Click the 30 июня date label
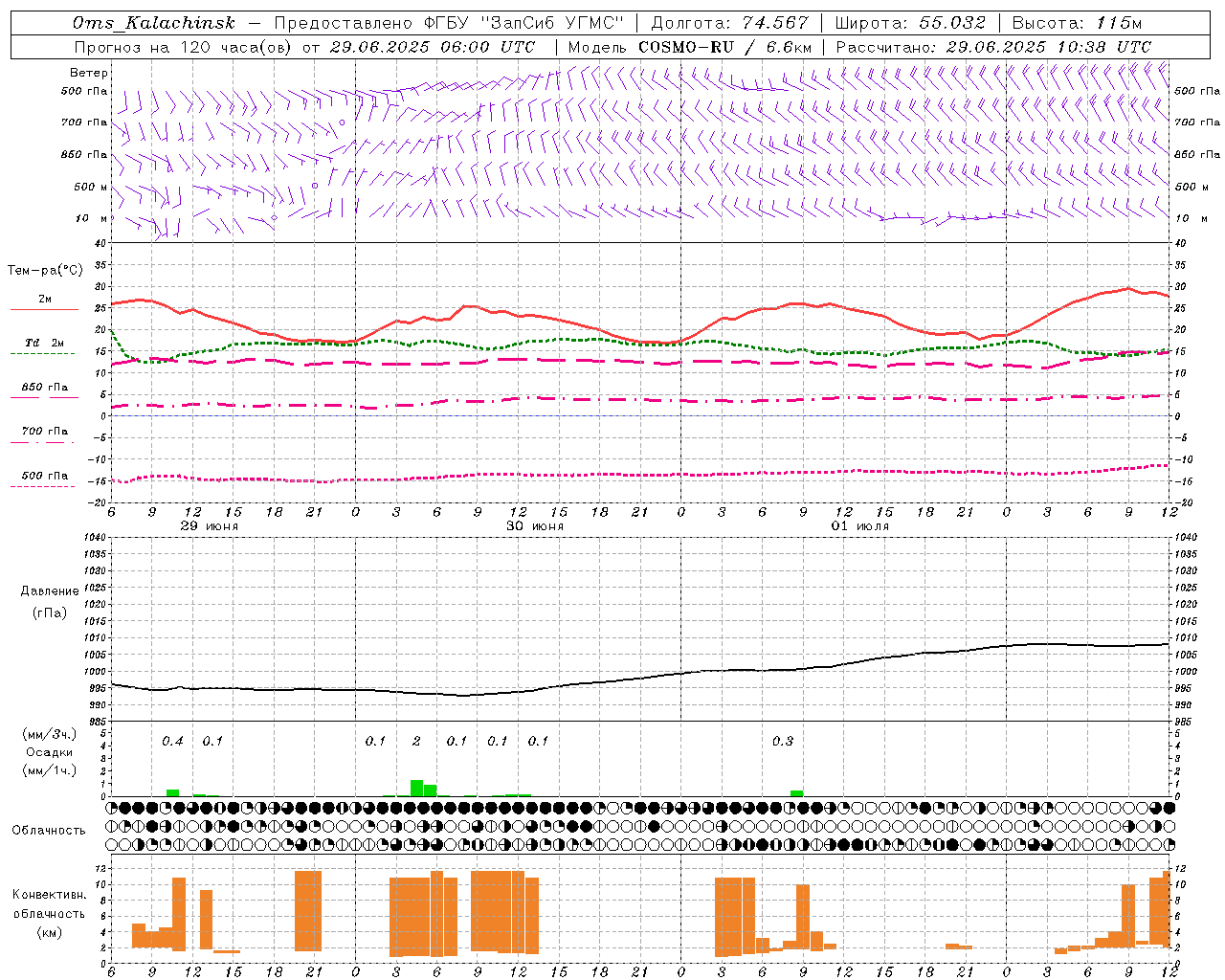 click(535, 526)
